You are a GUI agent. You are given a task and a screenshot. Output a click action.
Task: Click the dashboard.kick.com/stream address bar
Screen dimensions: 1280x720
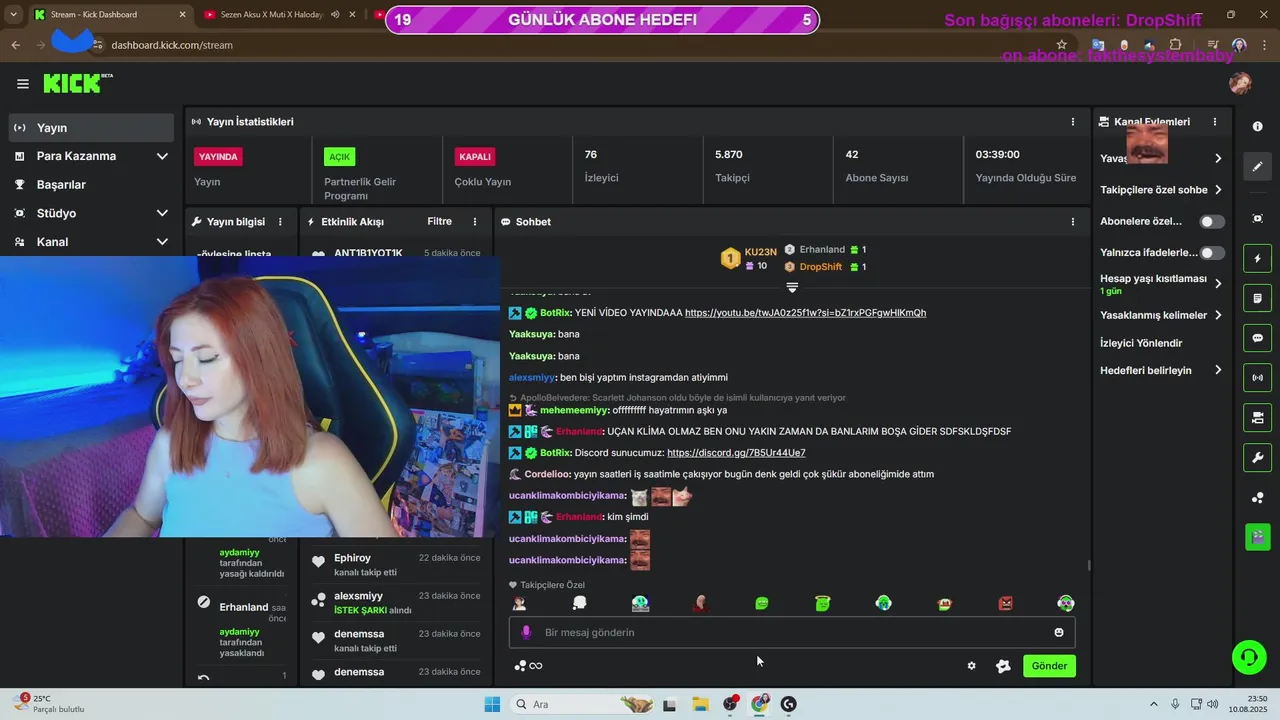tap(172, 45)
